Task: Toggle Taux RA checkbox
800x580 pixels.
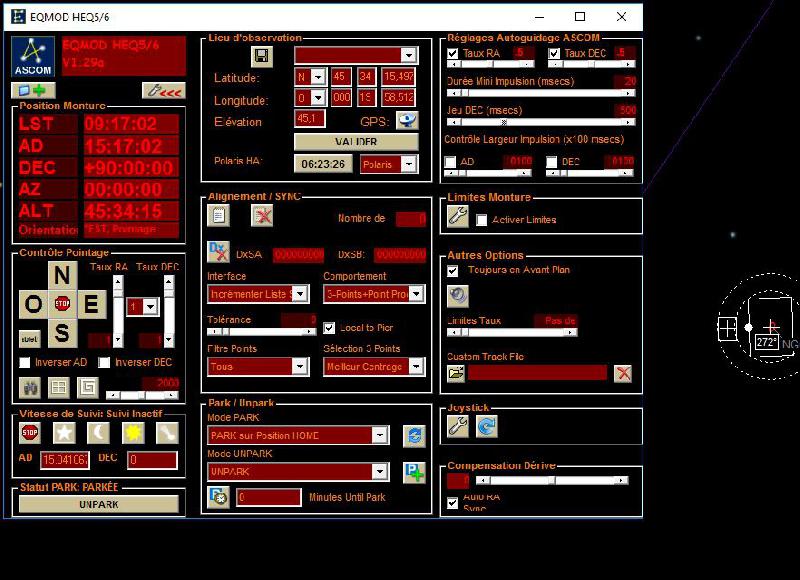Action: [x=453, y=53]
